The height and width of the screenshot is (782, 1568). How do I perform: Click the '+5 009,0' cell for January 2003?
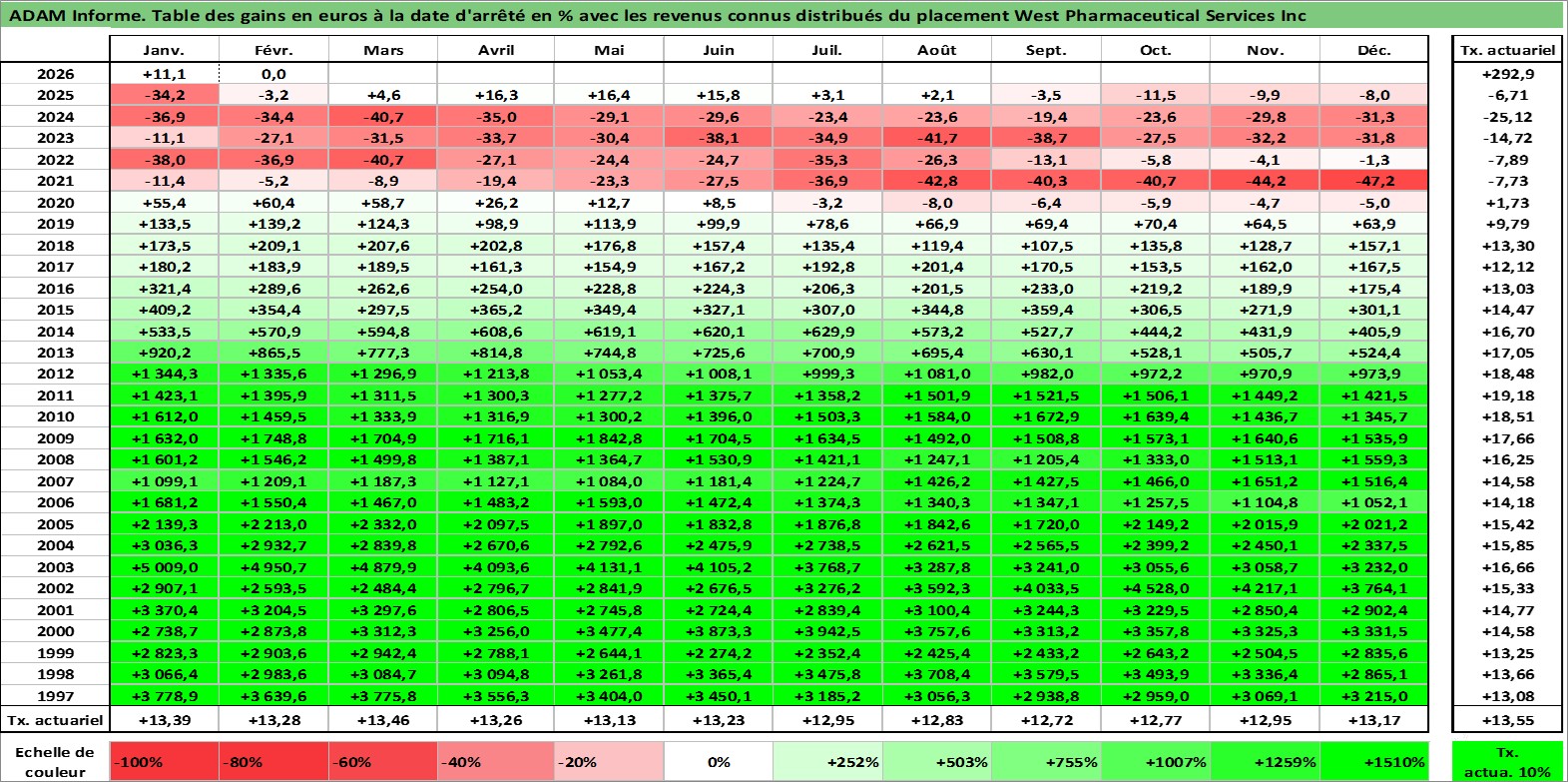click(164, 567)
